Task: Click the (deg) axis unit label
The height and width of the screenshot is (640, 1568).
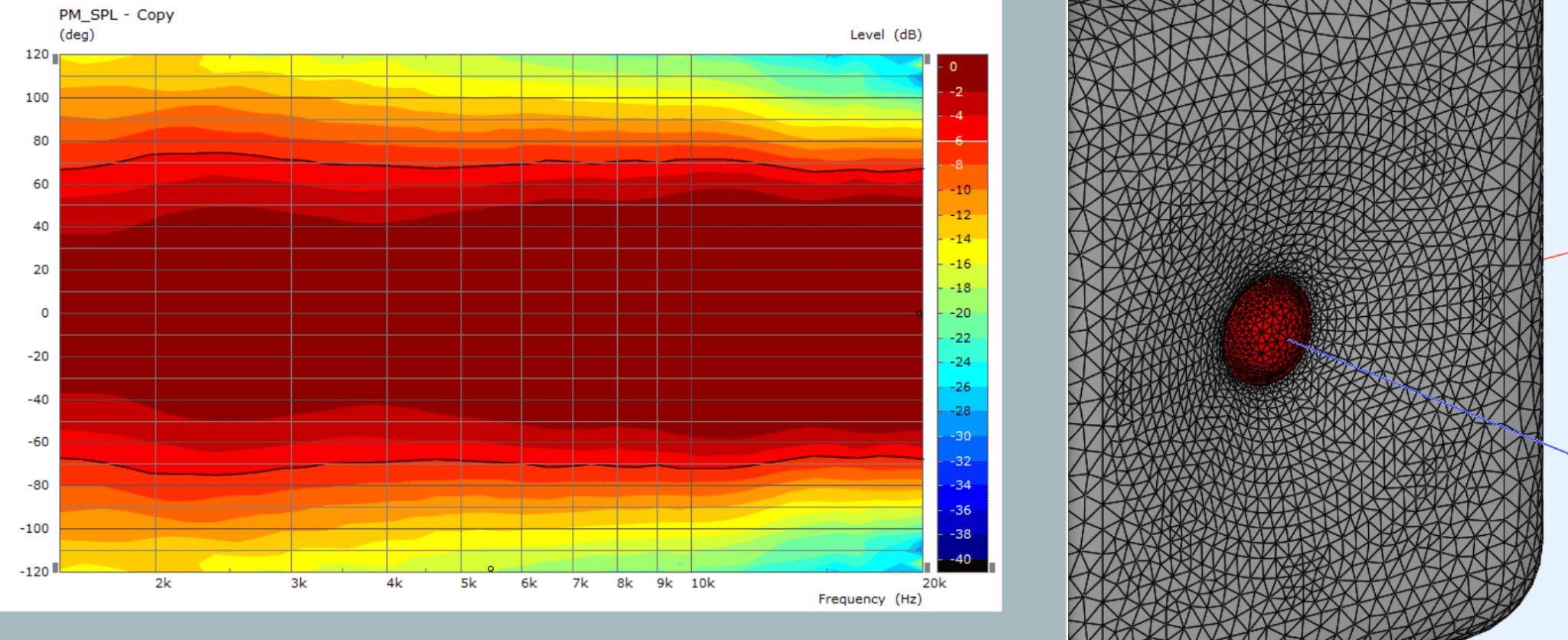Action: tap(77, 34)
